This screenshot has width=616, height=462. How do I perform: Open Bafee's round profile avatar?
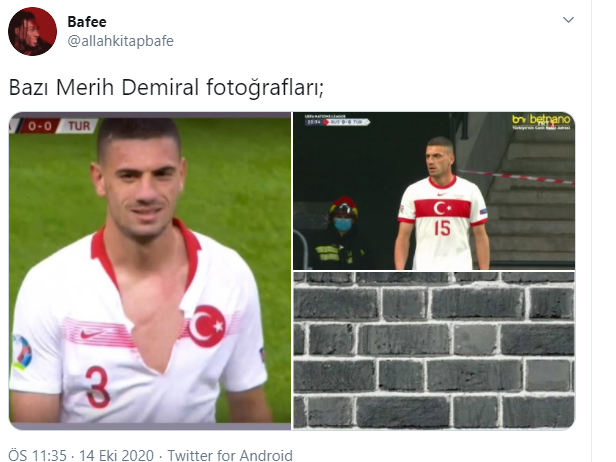click(x=32, y=31)
